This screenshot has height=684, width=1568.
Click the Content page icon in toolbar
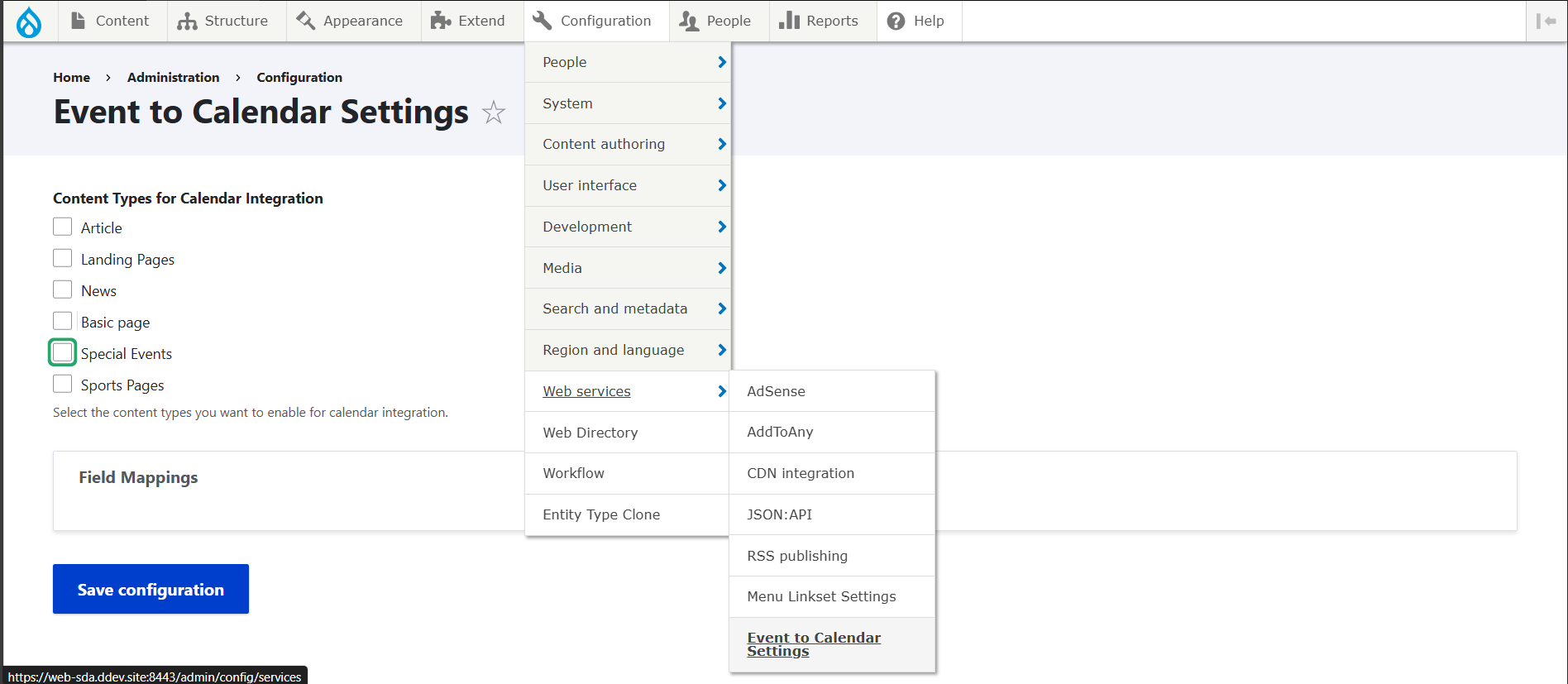79,21
